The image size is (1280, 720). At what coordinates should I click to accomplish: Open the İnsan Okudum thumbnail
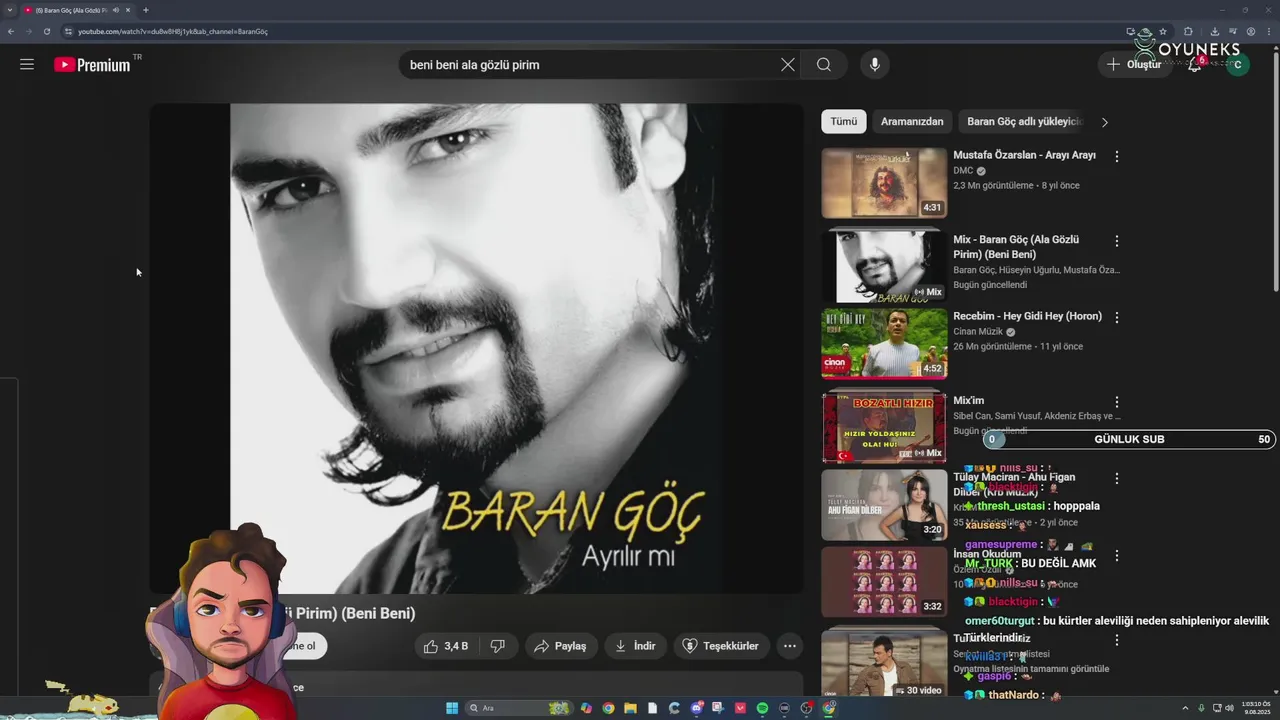click(x=884, y=582)
